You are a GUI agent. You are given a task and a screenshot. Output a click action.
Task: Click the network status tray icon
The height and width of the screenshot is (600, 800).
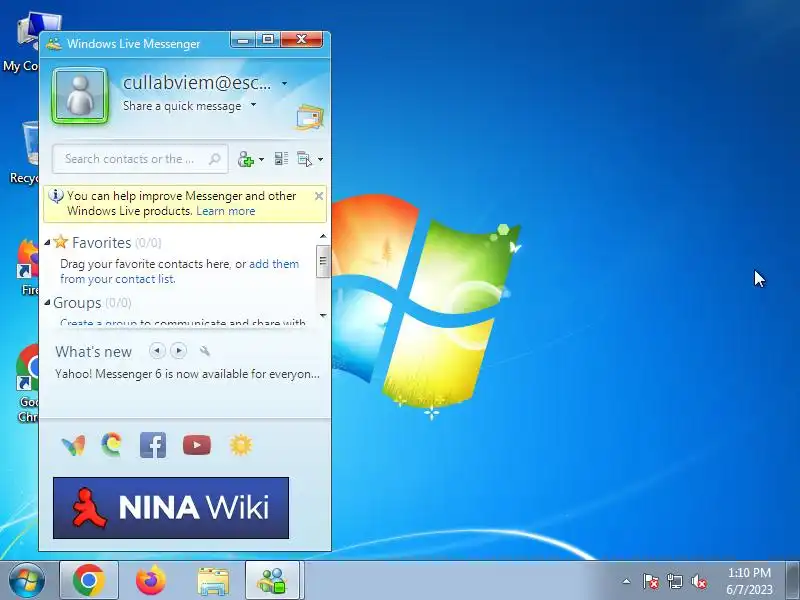[674, 581]
